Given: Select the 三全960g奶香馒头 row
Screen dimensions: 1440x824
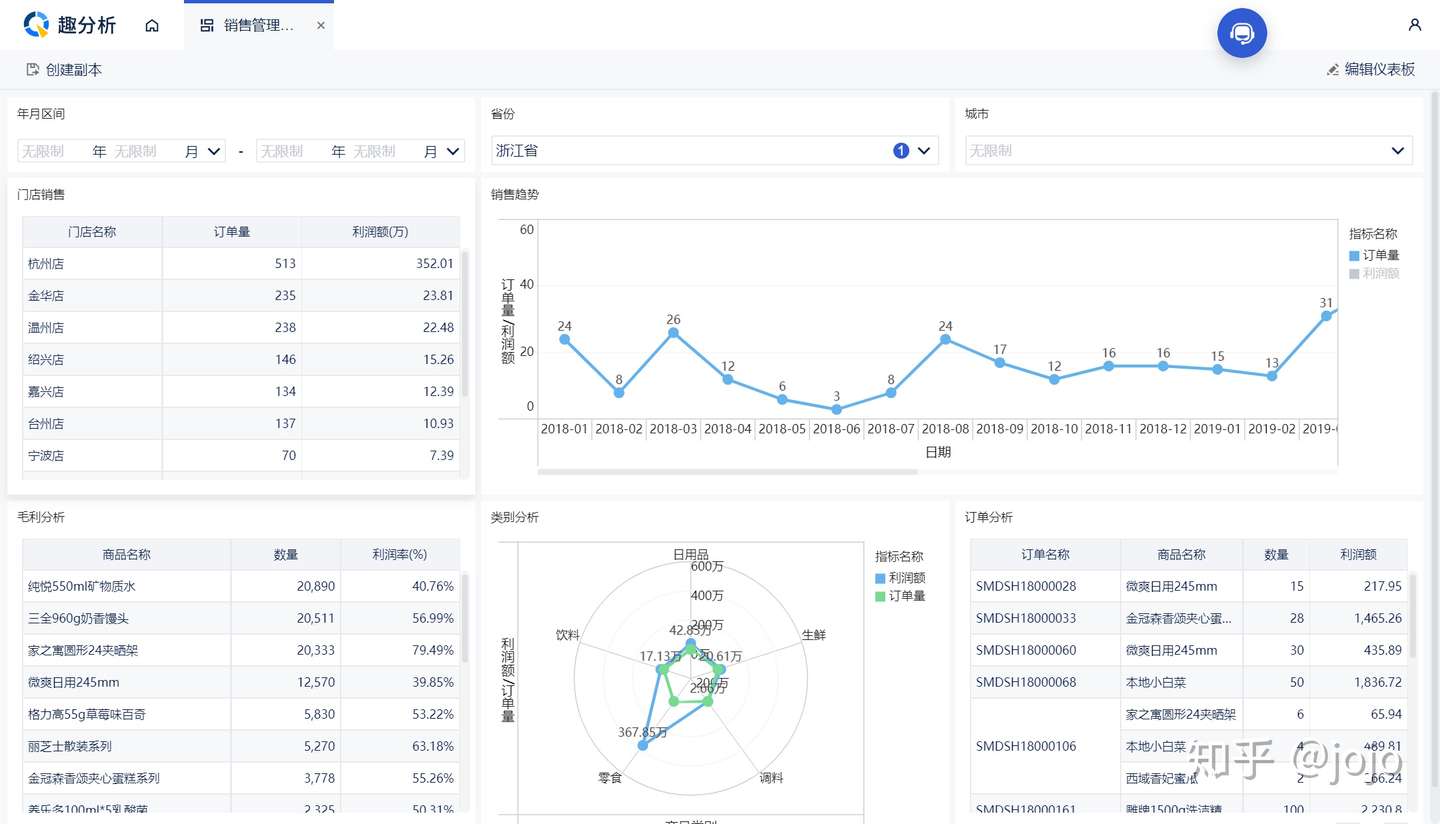Looking at the screenshot, I should 241,618.
